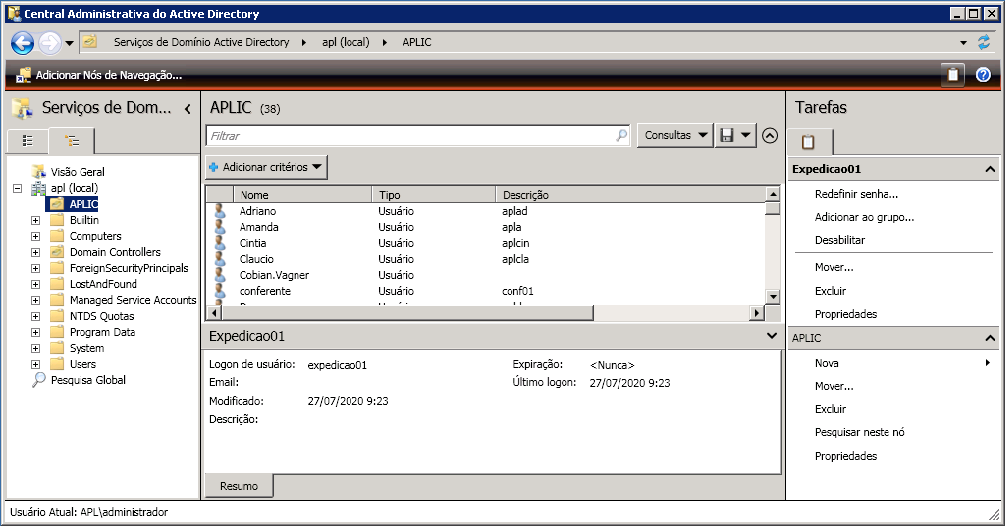Open the Nova submenu in APLIC tasks
This screenshot has width=1005, height=526.
[901, 363]
